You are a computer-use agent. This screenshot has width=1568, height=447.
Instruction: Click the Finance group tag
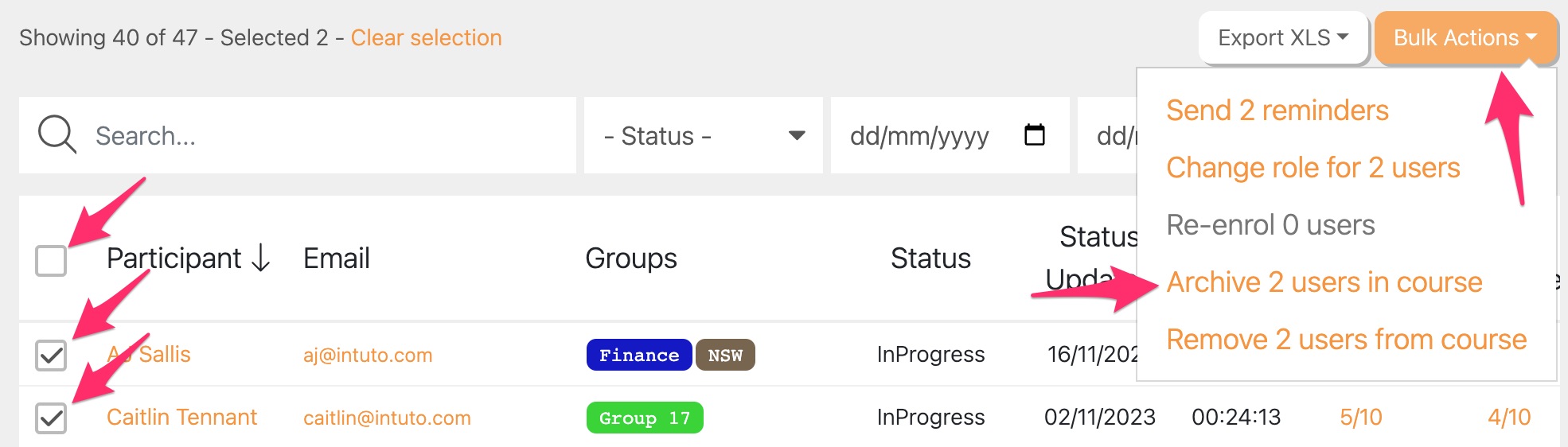[x=638, y=355]
